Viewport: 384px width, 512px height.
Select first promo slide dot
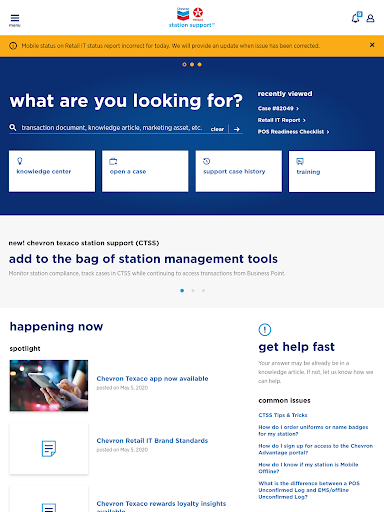pyautogui.click(x=182, y=291)
